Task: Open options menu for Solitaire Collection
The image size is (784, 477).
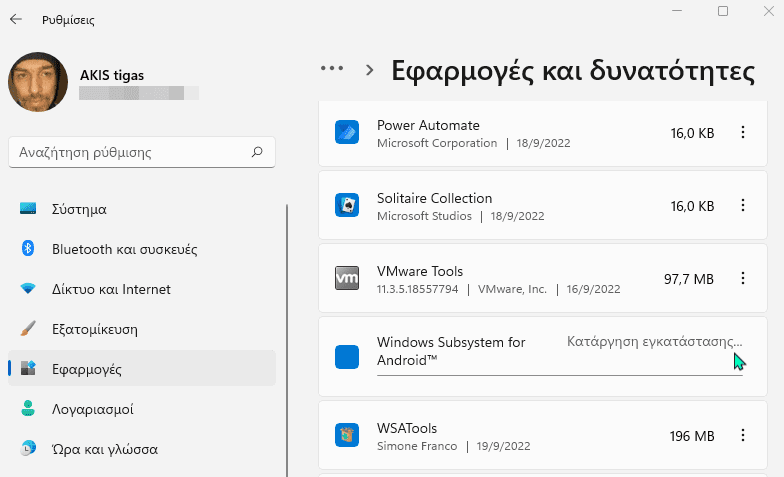Action: [743, 205]
